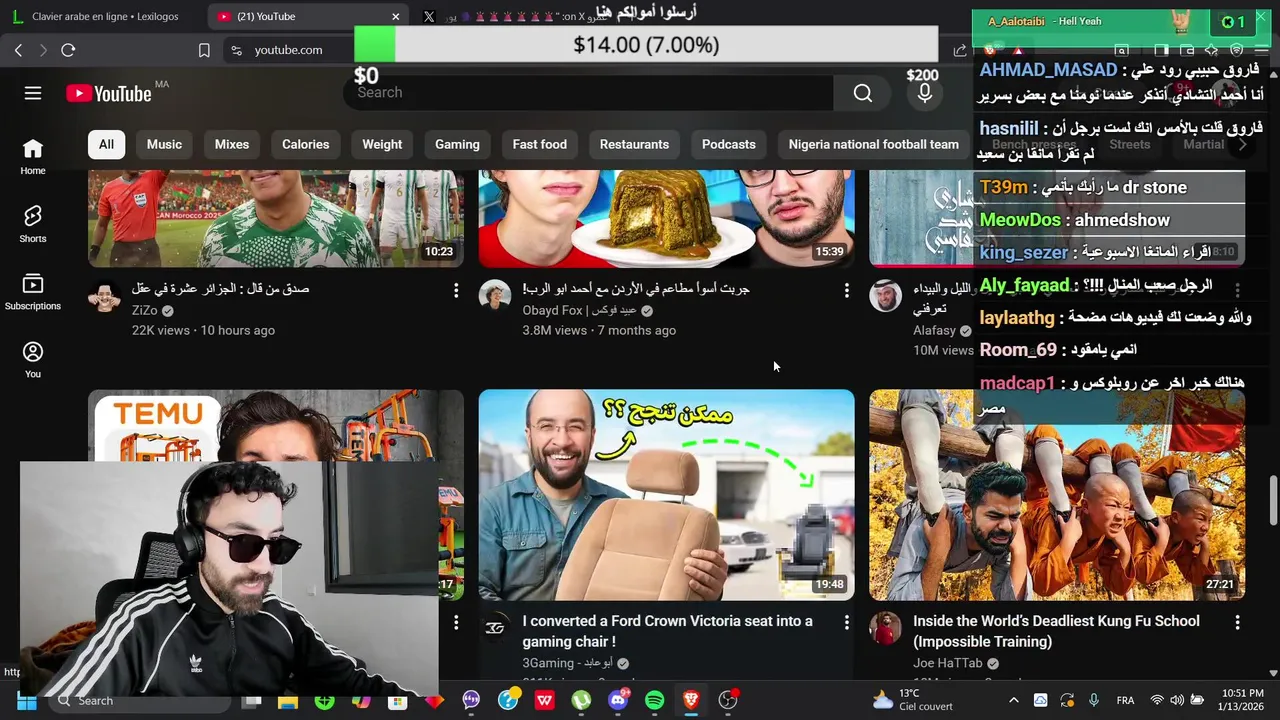Viewport: 1280px width, 720px height.
Task: Switch to Brave browser taskbar icon
Action: click(691, 701)
